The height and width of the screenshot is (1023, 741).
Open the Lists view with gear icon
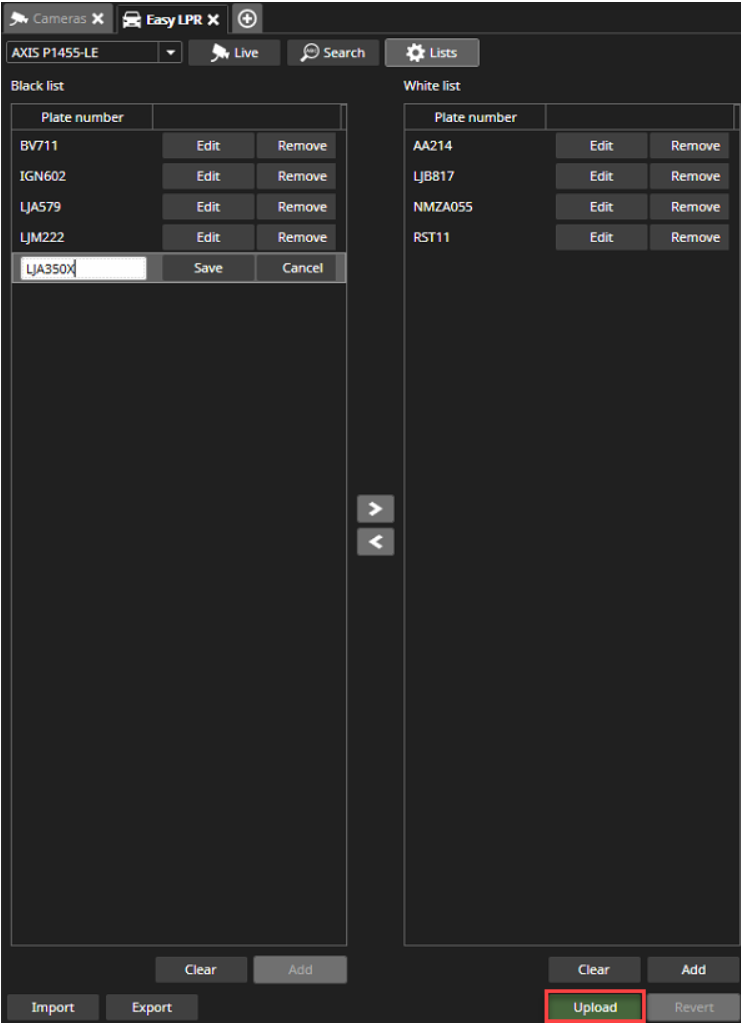point(431,53)
